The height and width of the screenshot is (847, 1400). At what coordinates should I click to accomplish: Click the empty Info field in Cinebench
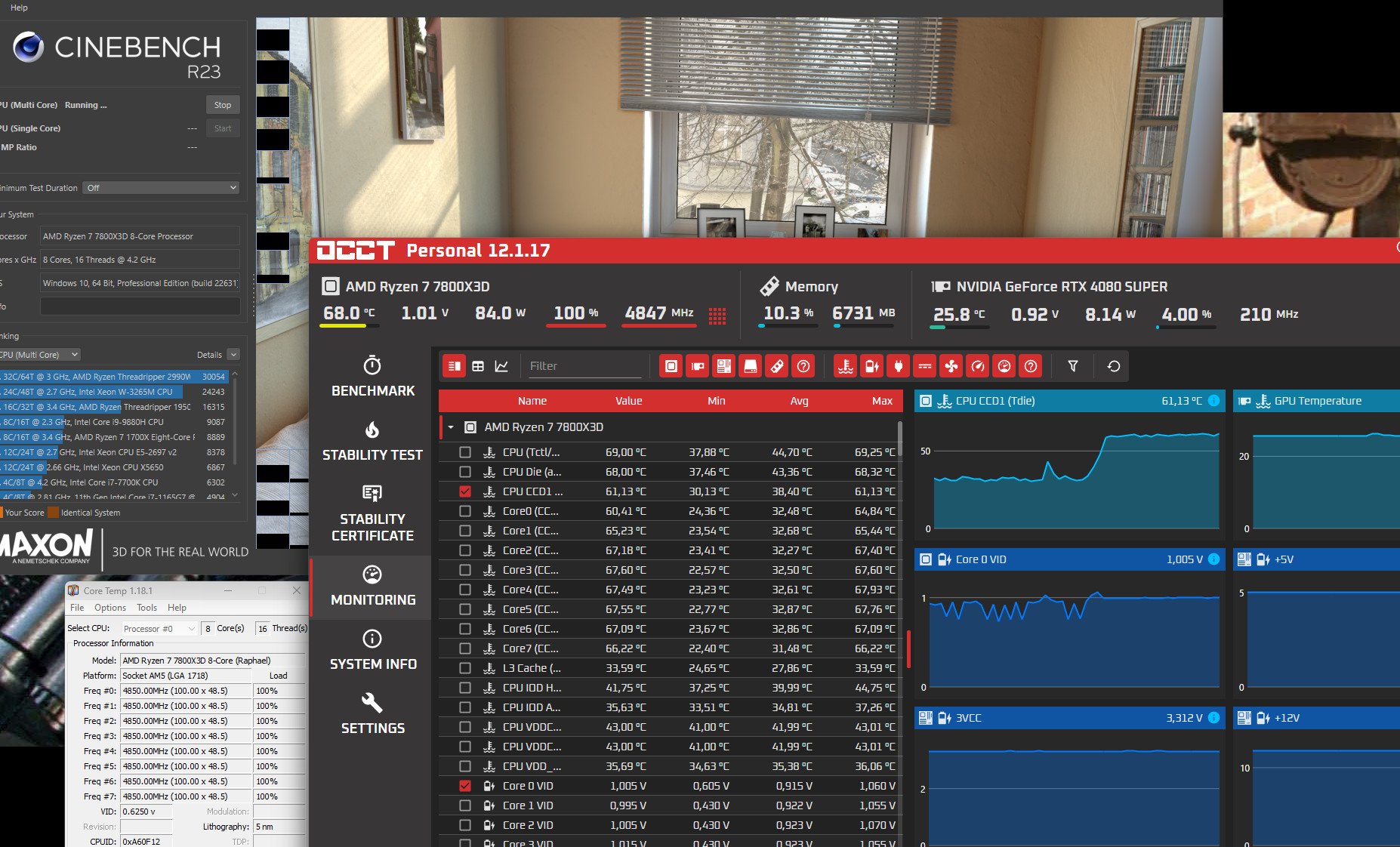tap(140, 306)
